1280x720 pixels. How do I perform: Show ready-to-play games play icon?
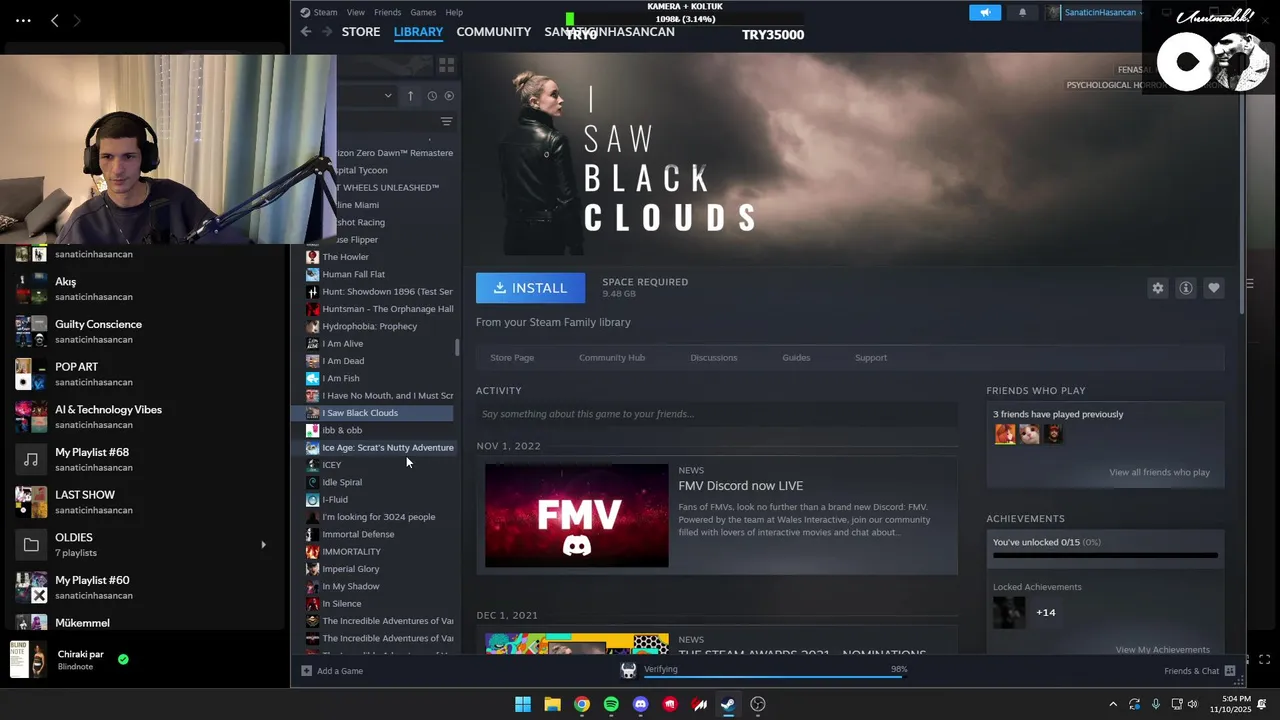(449, 96)
